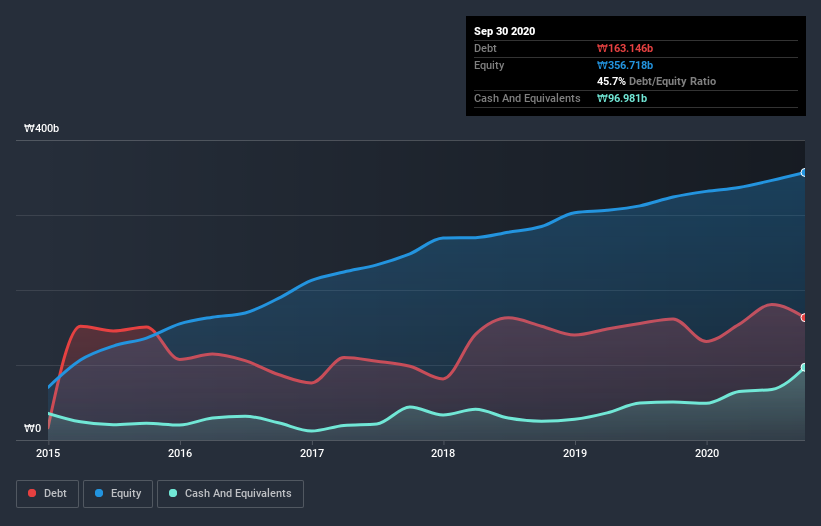
Task: Click the 2016 x-axis label
Action: pos(180,453)
